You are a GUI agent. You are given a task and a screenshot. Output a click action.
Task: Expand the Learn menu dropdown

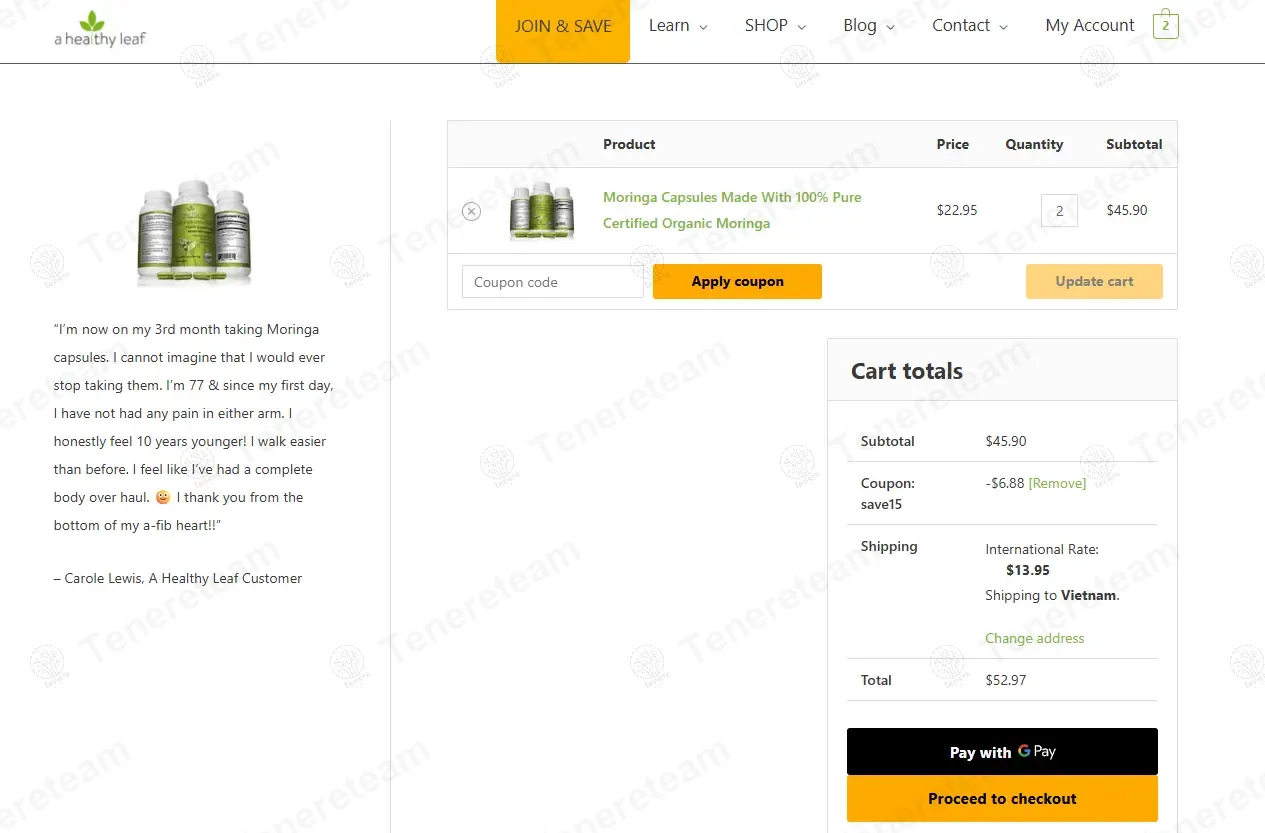click(x=677, y=26)
